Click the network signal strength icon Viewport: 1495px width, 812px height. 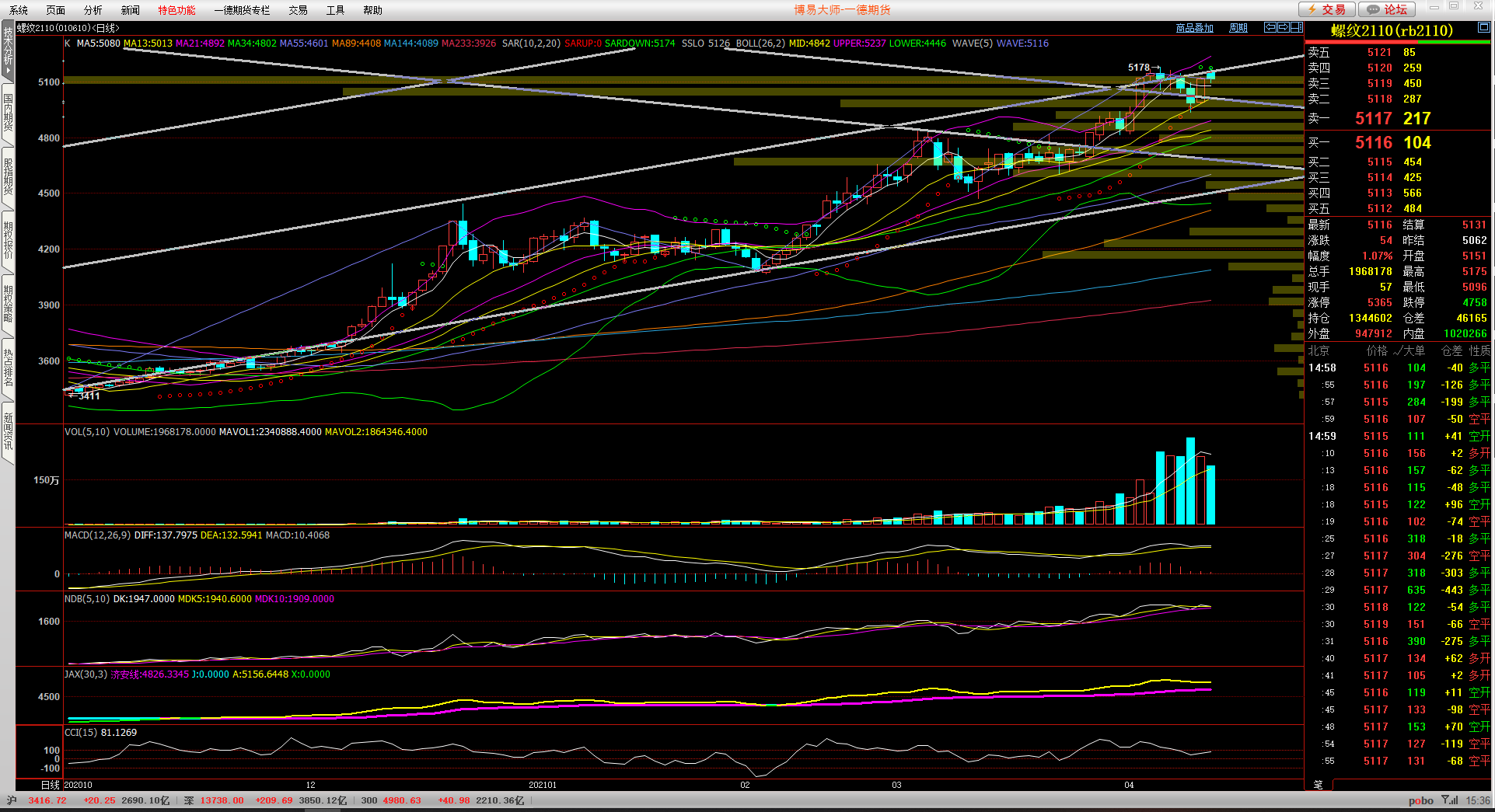pyautogui.click(x=1449, y=800)
